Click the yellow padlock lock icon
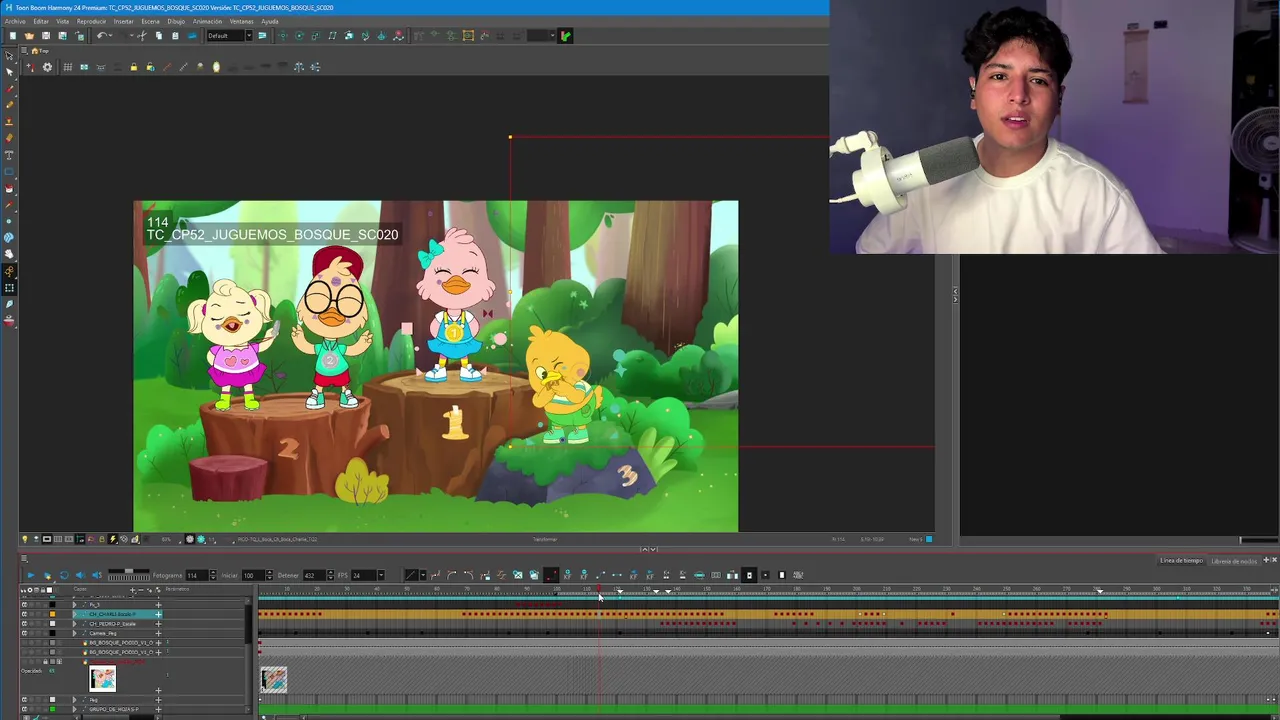 pos(134,67)
